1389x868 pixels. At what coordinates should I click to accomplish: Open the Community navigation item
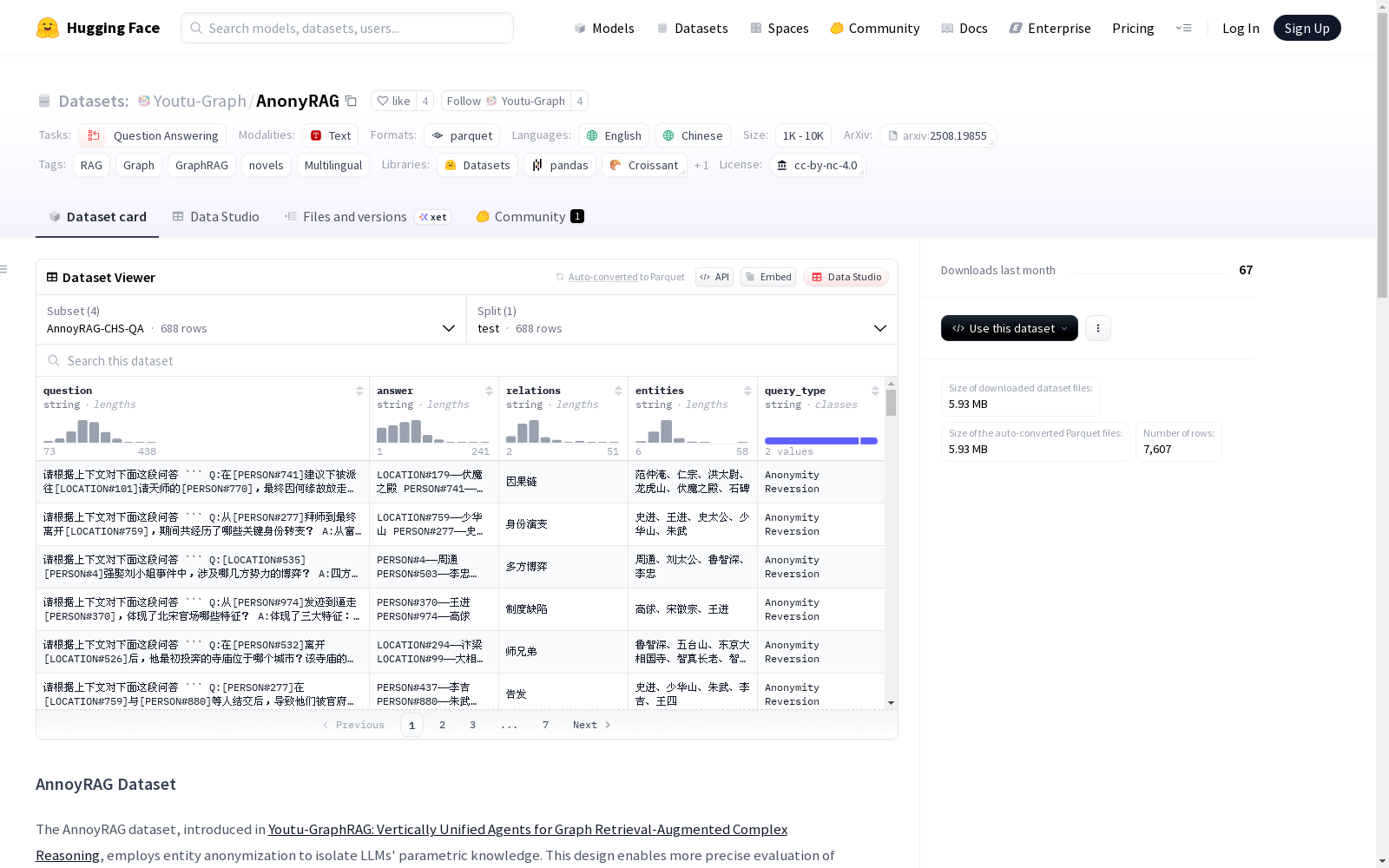point(875,28)
